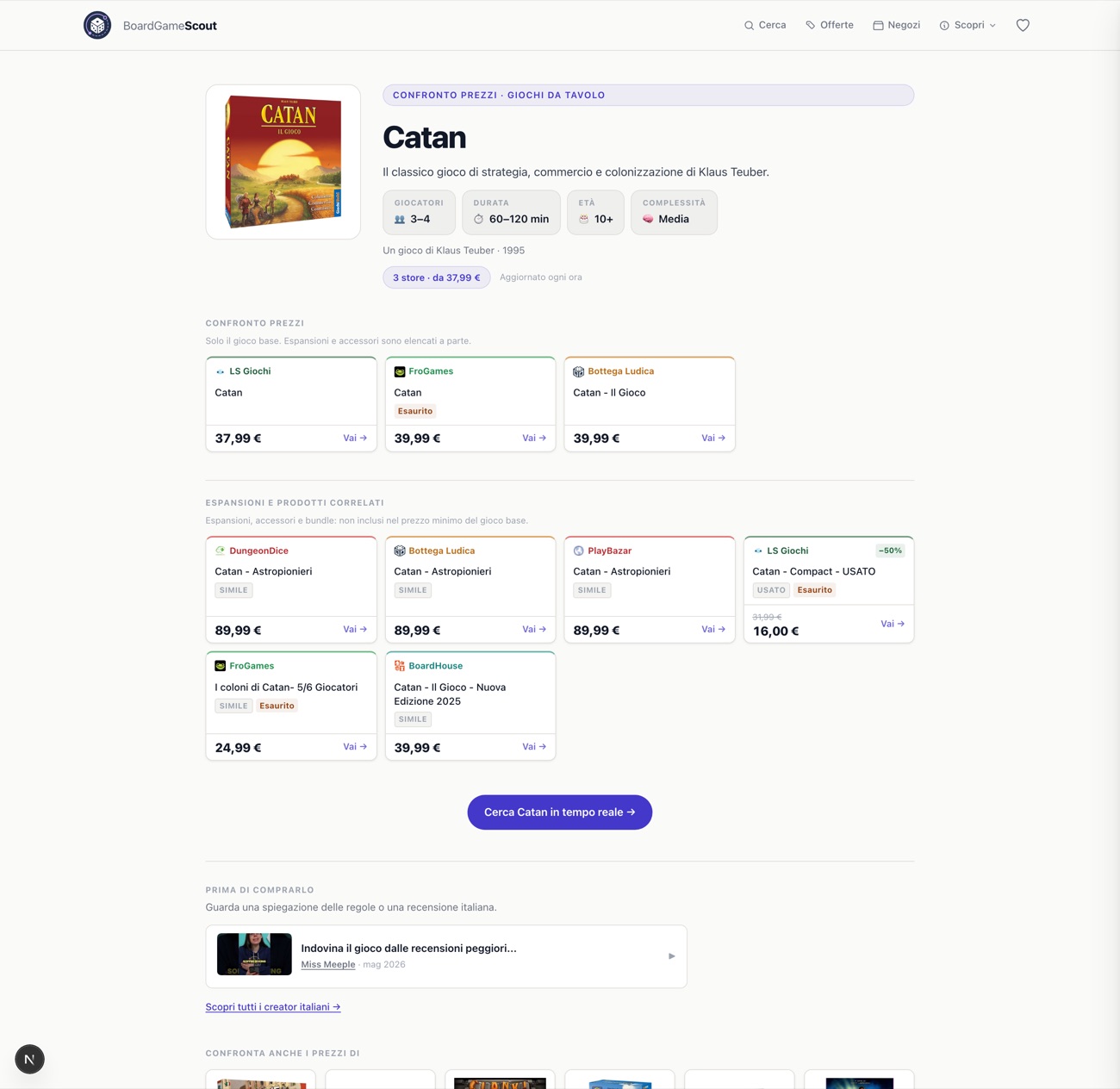1120x1089 pixels.
Task: Click the Catan box cover image
Action: click(283, 162)
